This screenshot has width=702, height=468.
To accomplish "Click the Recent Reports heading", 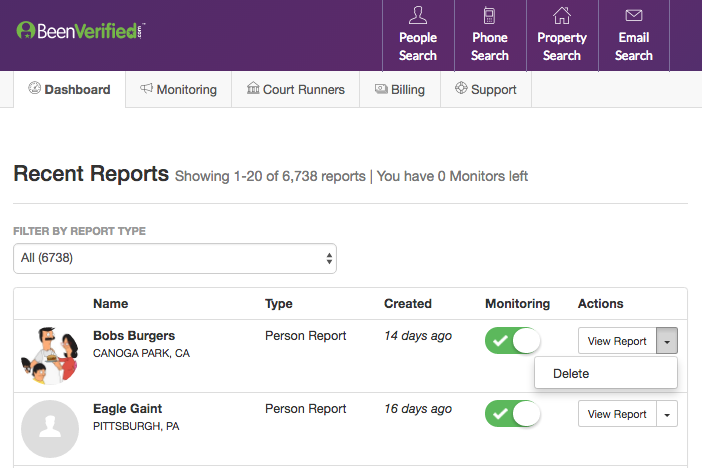I will tap(91, 174).
